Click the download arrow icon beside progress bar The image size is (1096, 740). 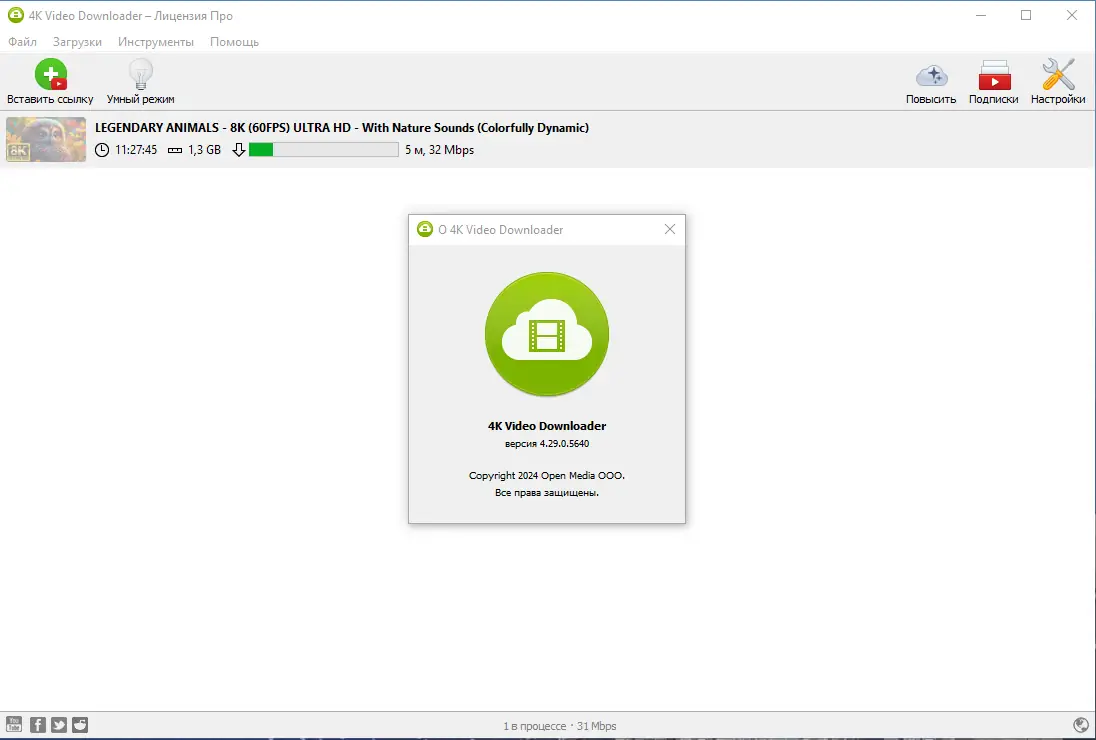pyautogui.click(x=238, y=150)
